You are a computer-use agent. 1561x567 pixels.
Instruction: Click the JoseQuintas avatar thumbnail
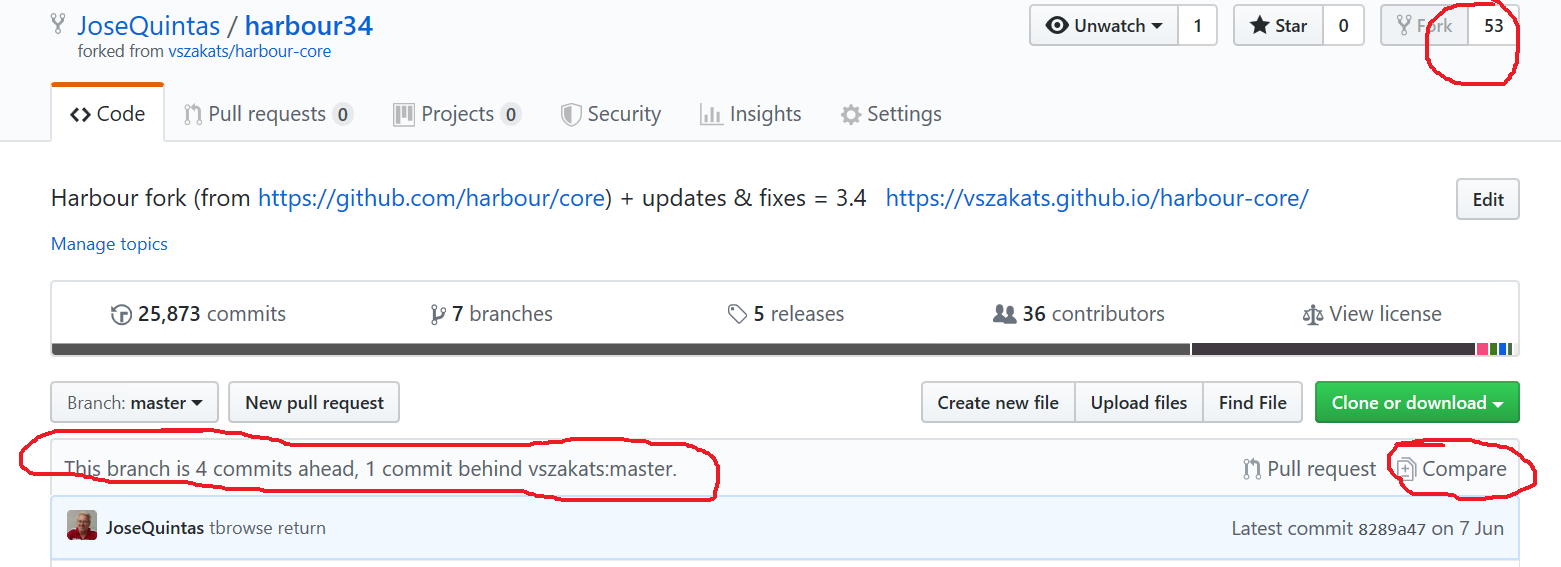[82, 526]
